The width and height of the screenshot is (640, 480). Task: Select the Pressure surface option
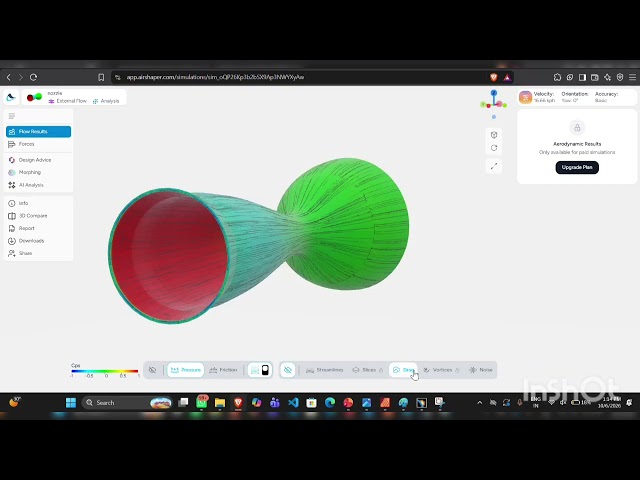coord(185,370)
